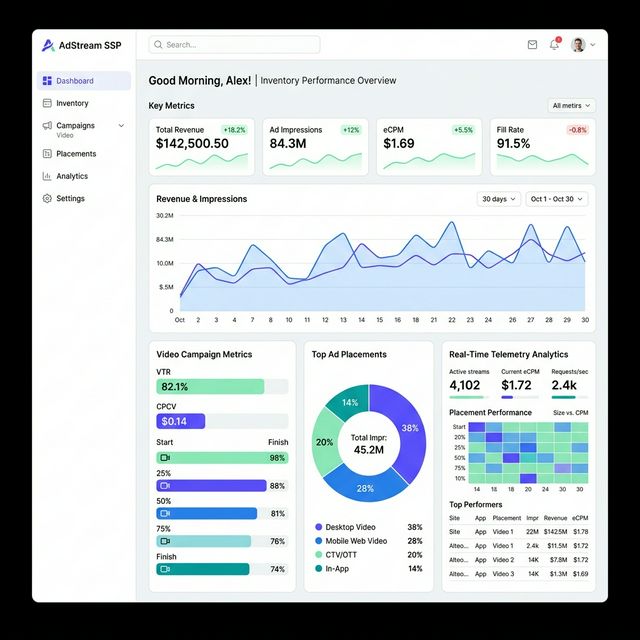Select the 14% donut segment
Viewport: 640px width, 640px height.
tap(349, 402)
